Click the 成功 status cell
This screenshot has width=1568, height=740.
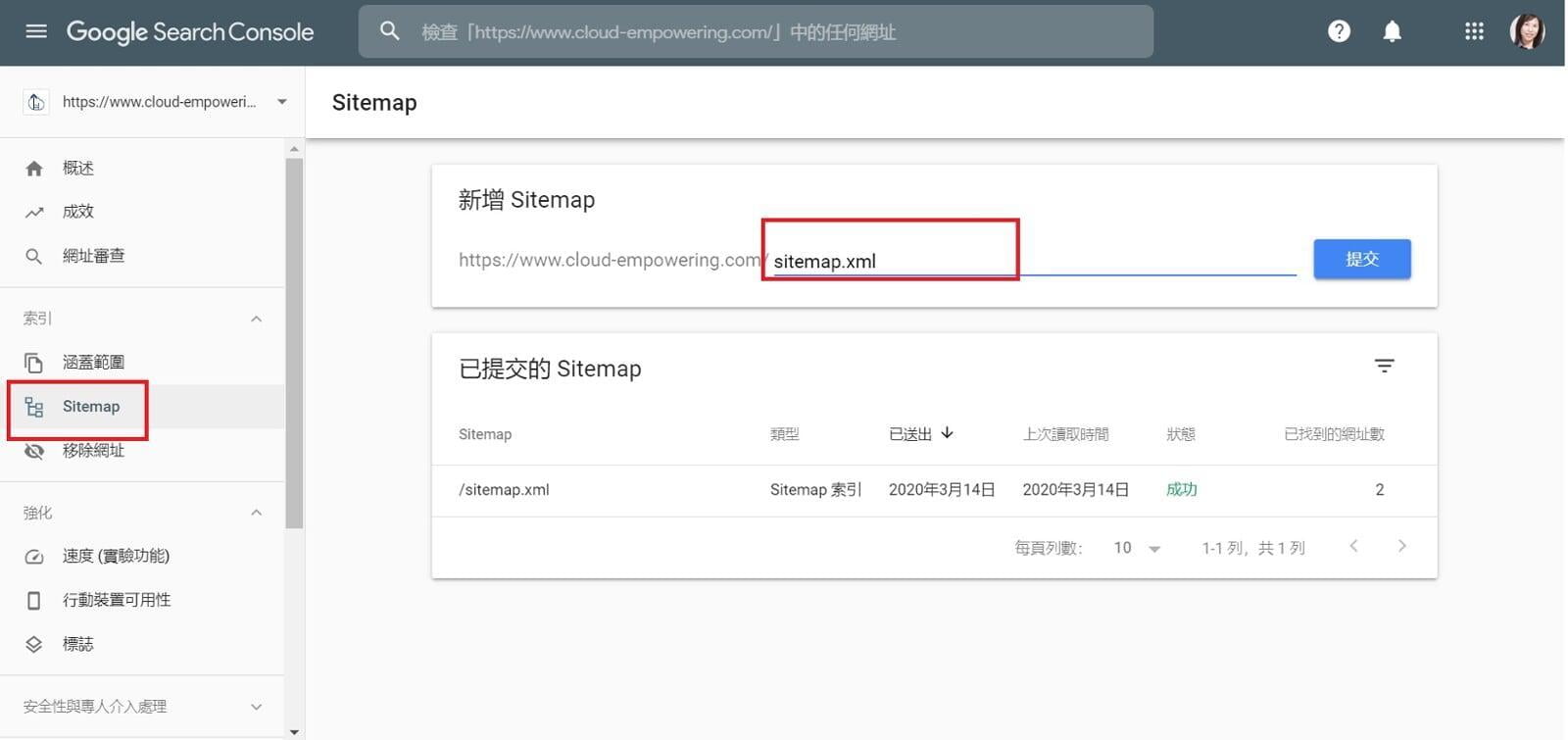coord(1182,490)
